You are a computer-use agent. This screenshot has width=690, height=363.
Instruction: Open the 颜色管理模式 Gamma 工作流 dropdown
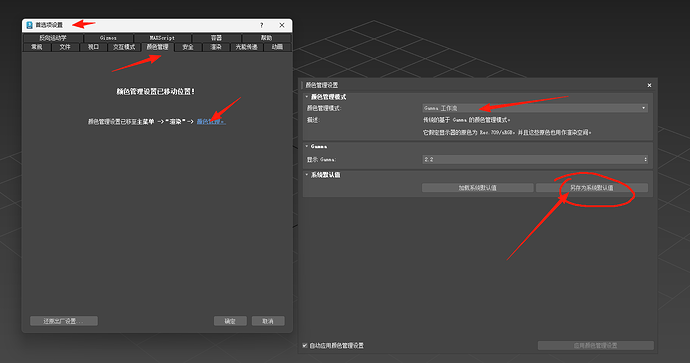535,108
